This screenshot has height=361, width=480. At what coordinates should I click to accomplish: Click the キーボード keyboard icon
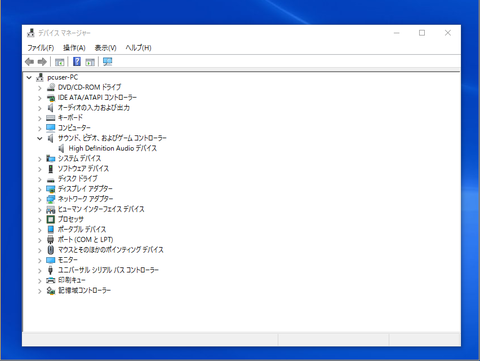(51, 118)
